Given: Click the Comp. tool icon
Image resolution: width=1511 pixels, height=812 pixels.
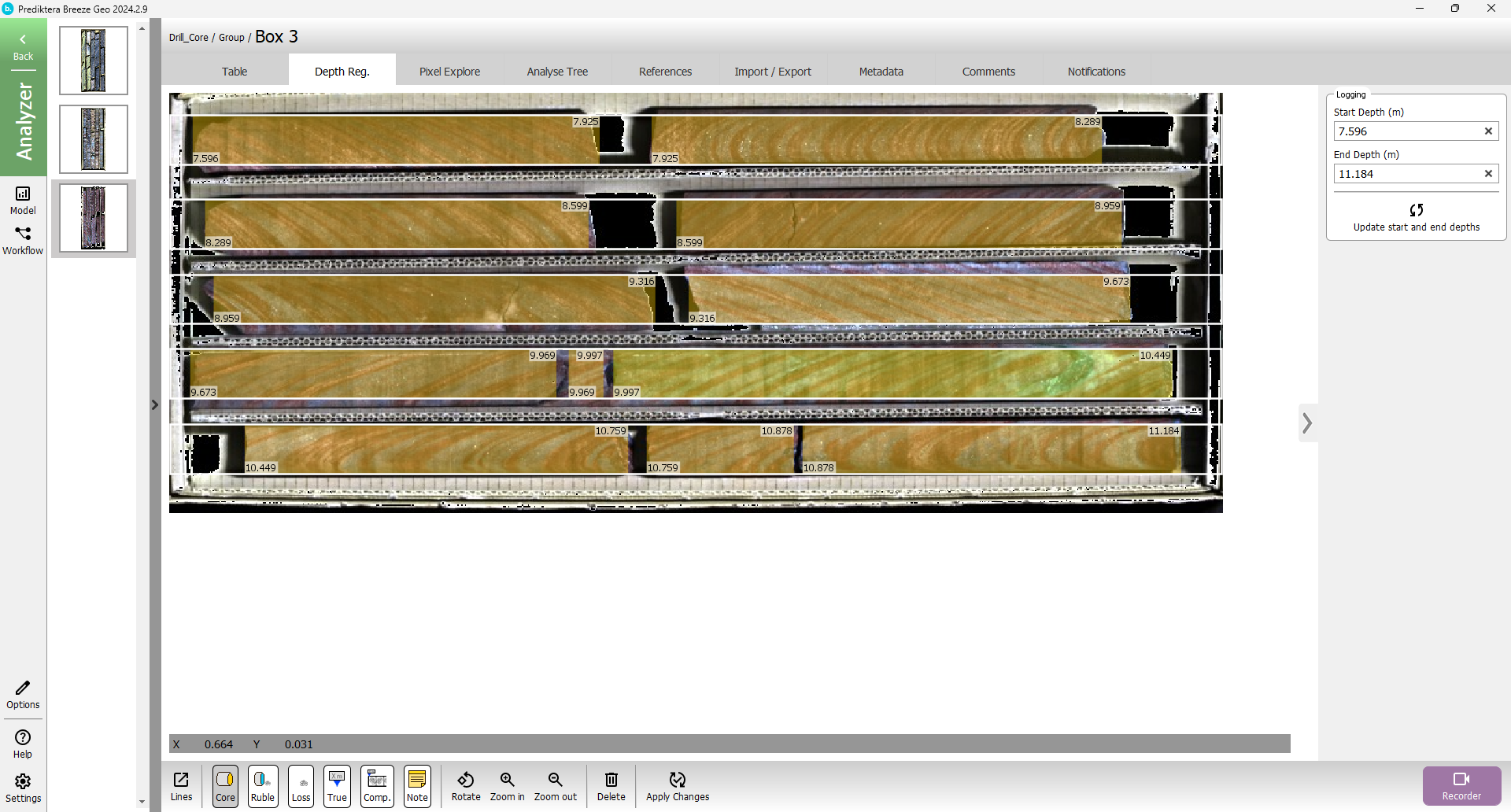Looking at the screenshot, I should coord(377,785).
